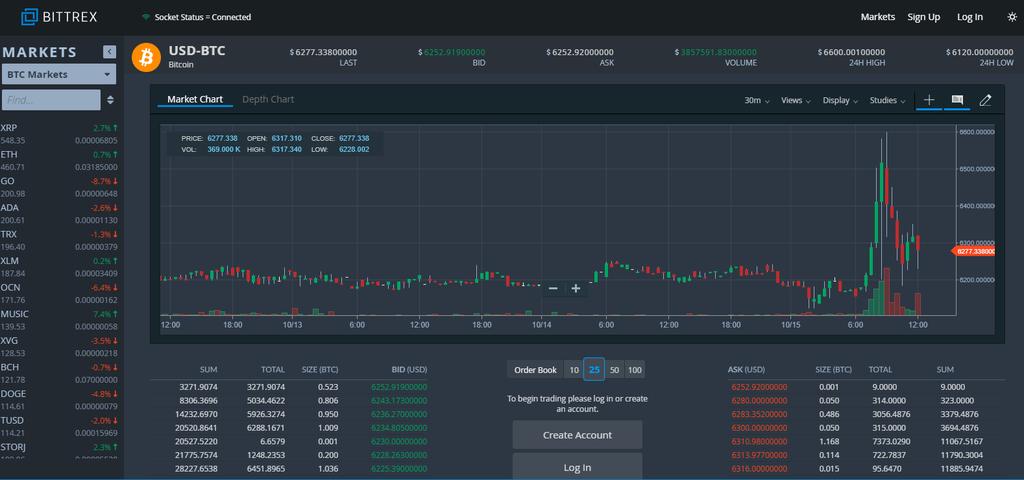Image resolution: width=1024 pixels, height=480 pixels.
Task: Click the 24H HIGH value 6600.00100000
Action: [851, 52]
